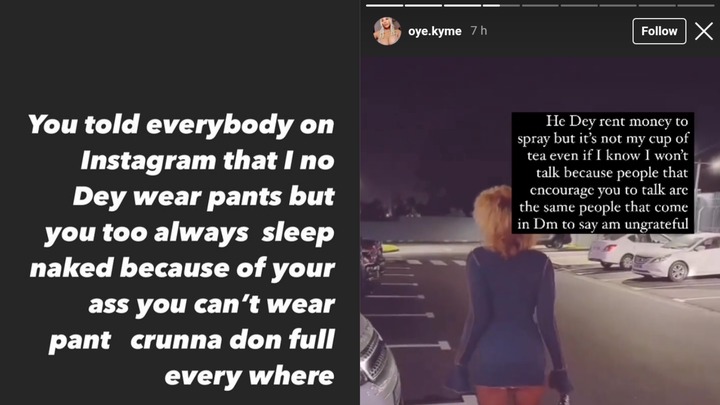Close the story with the X icon
The image size is (720, 405).
click(703, 31)
